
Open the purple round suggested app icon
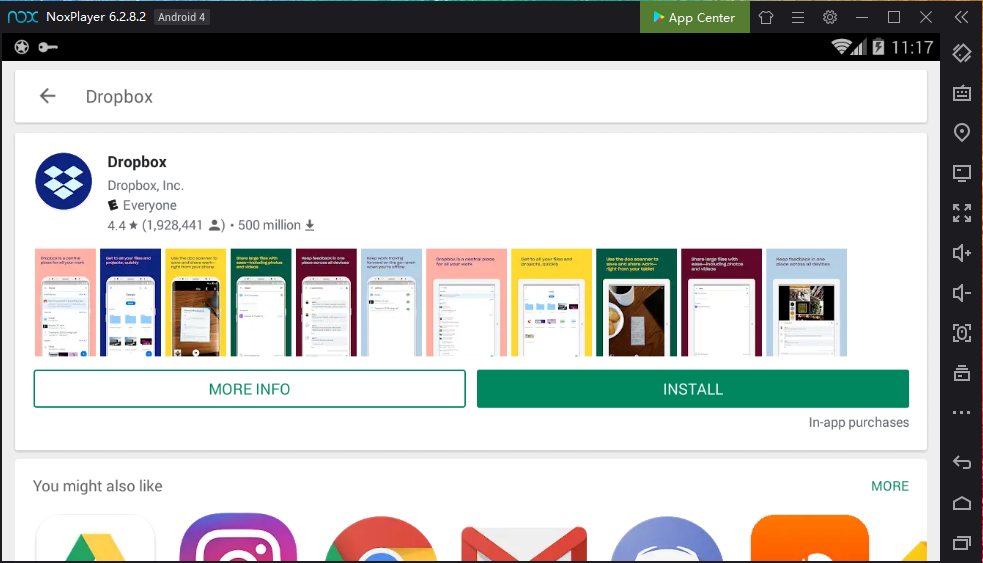pos(667,539)
